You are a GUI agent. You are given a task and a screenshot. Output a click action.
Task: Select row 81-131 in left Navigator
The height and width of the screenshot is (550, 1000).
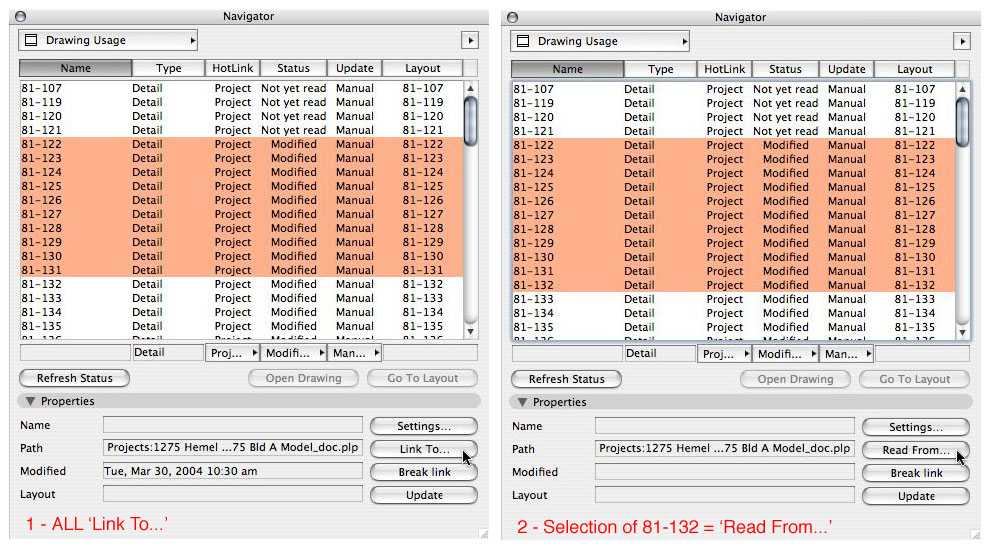pyautogui.click(x=242, y=270)
